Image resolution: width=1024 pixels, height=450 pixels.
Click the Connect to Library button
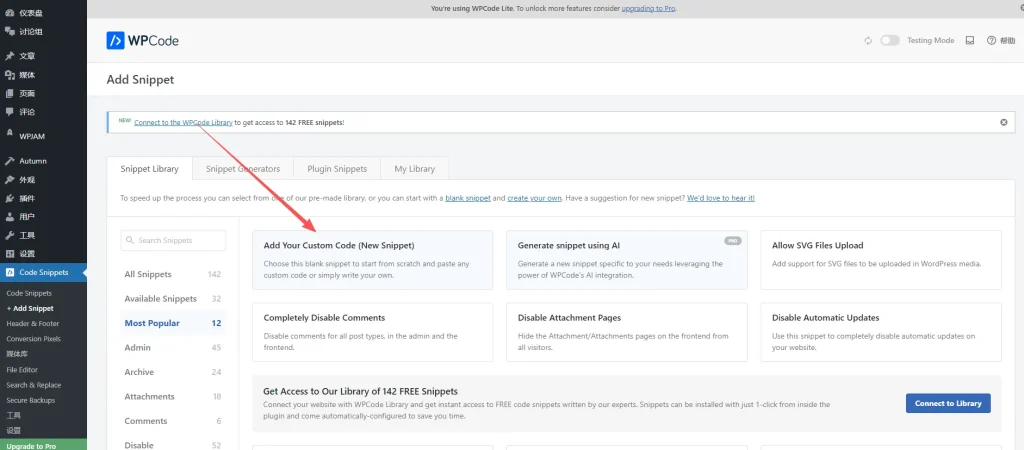(x=947, y=403)
